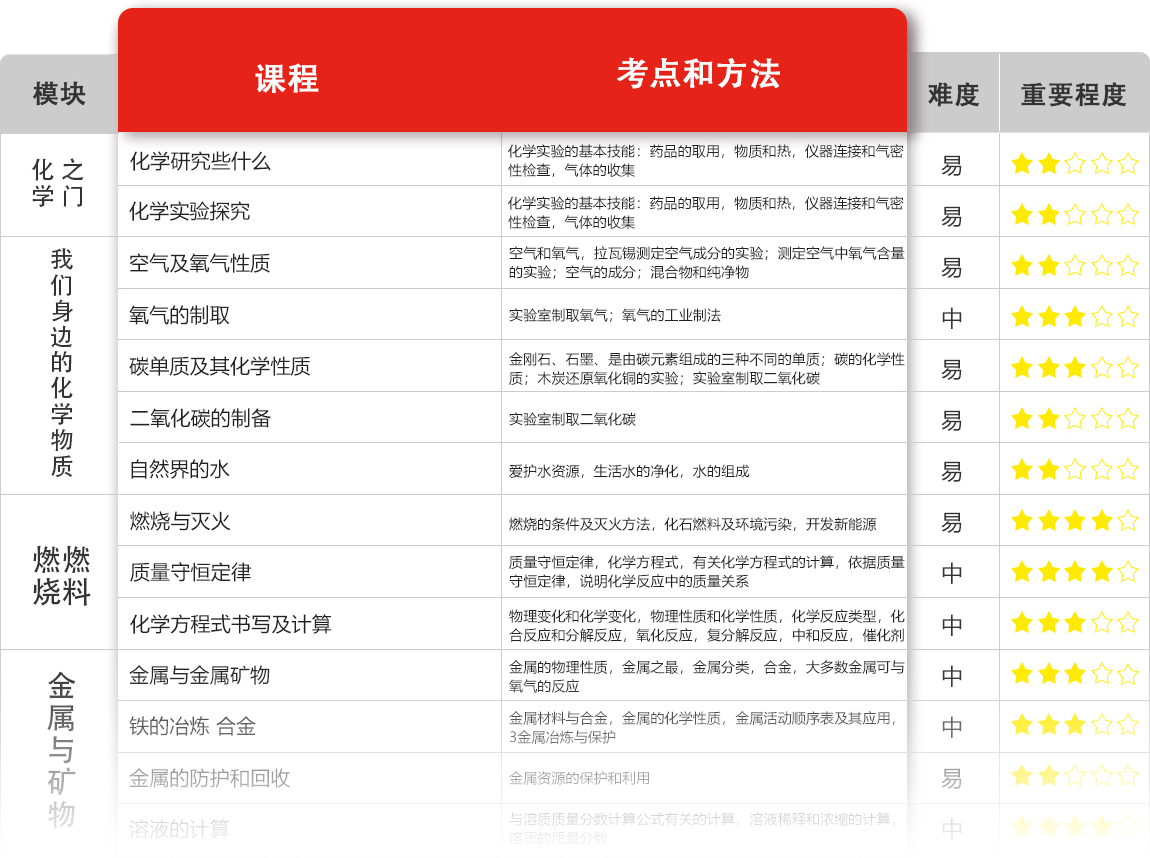Screen dimensions: 1150x858
Task: Click star rating for 金属的防护和回收
Action: [1074, 774]
